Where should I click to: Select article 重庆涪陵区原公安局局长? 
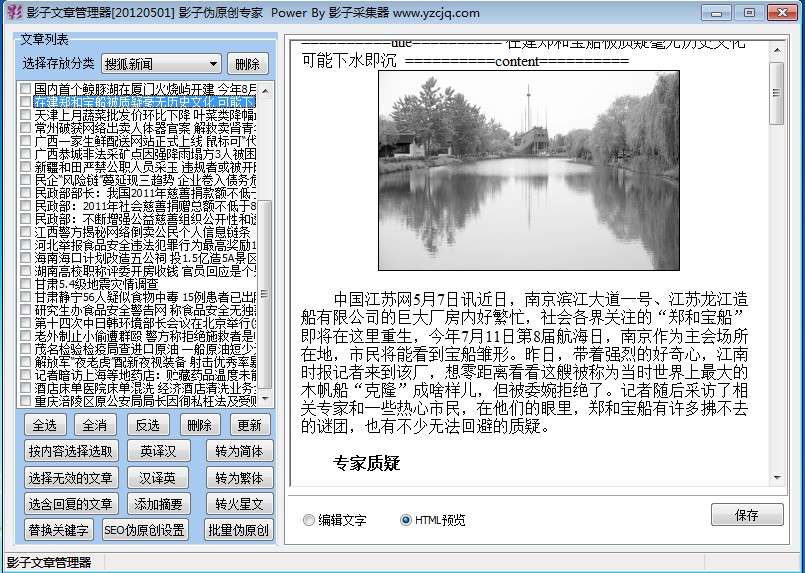(x=145, y=399)
